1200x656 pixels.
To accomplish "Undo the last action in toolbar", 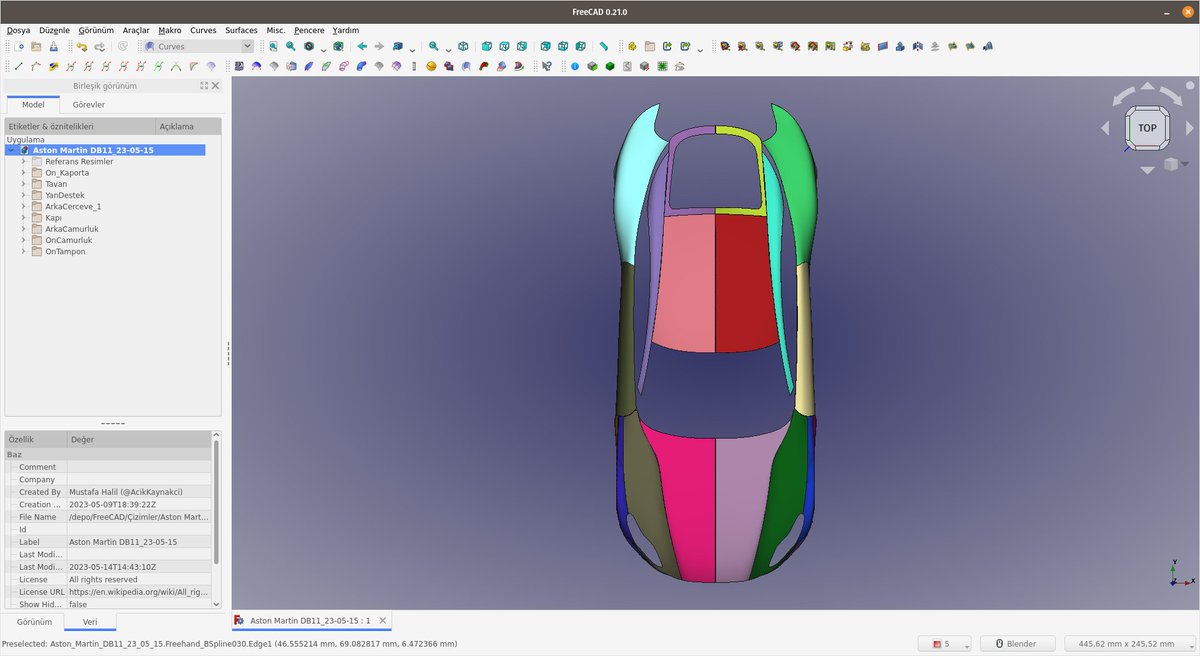I will coord(82,46).
